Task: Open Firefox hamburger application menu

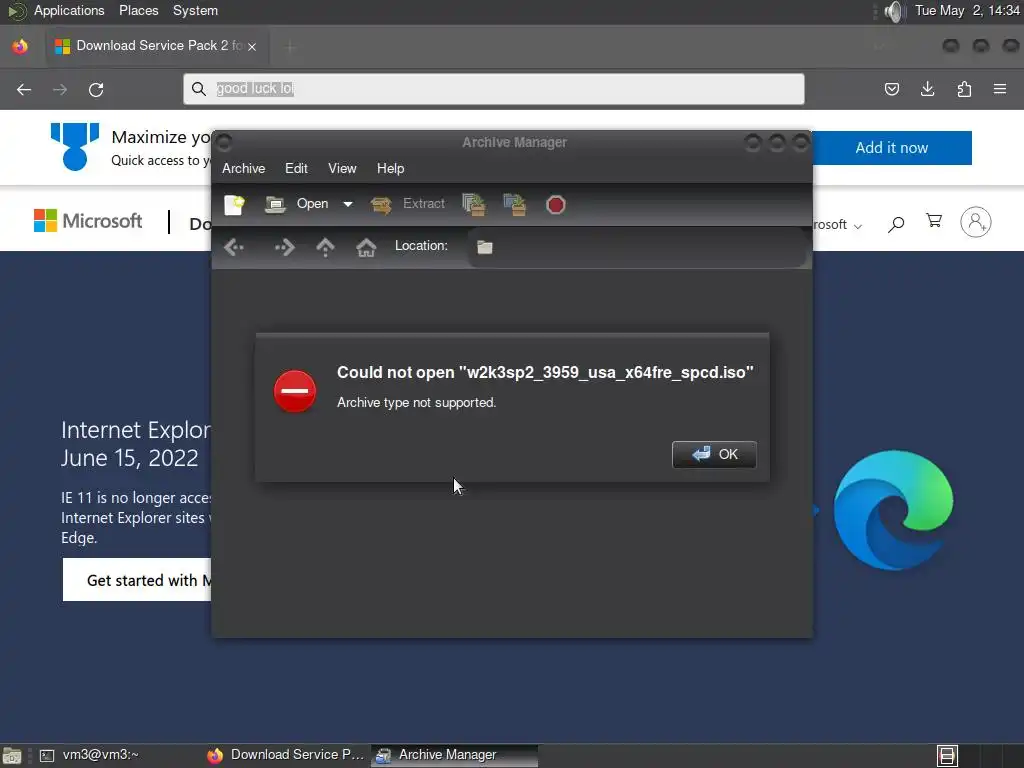Action: [x=1000, y=89]
